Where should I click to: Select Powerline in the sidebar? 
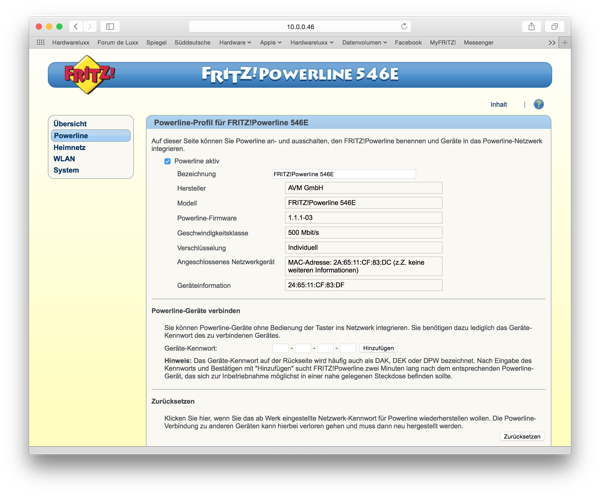point(91,135)
